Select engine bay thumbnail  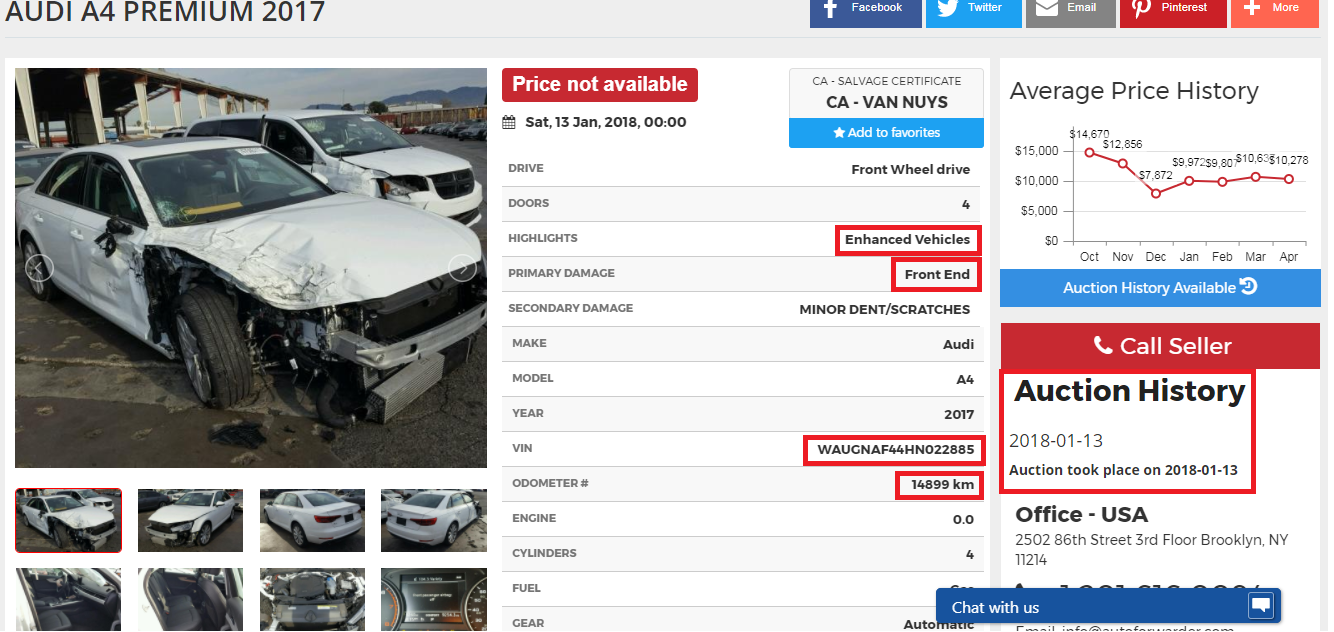(x=312, y=600)
